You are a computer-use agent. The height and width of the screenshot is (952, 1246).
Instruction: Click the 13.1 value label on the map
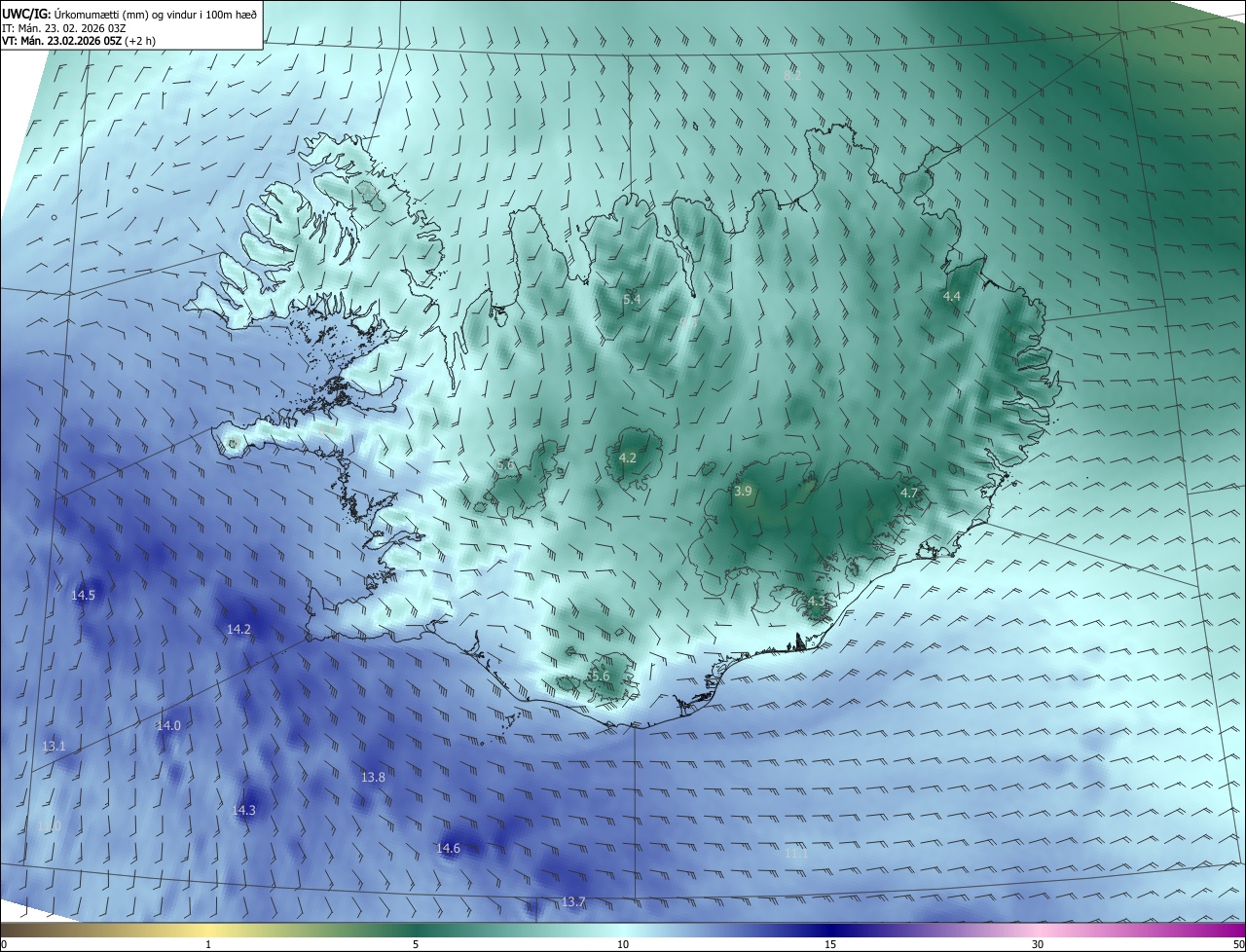(x=54, y=747)
